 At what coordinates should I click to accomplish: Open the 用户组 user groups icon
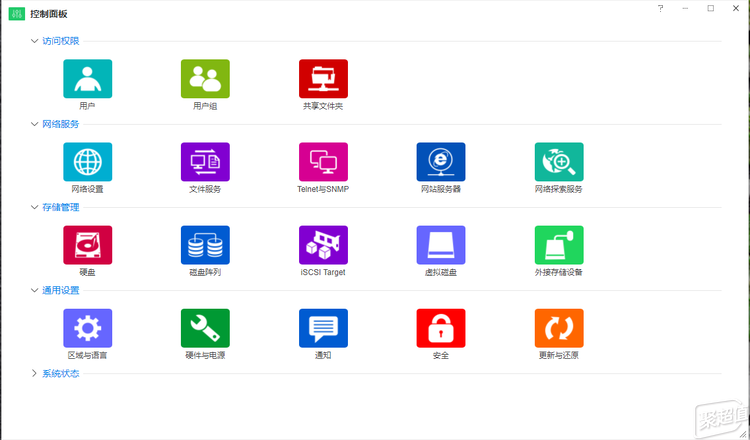[x=205, y=79]
